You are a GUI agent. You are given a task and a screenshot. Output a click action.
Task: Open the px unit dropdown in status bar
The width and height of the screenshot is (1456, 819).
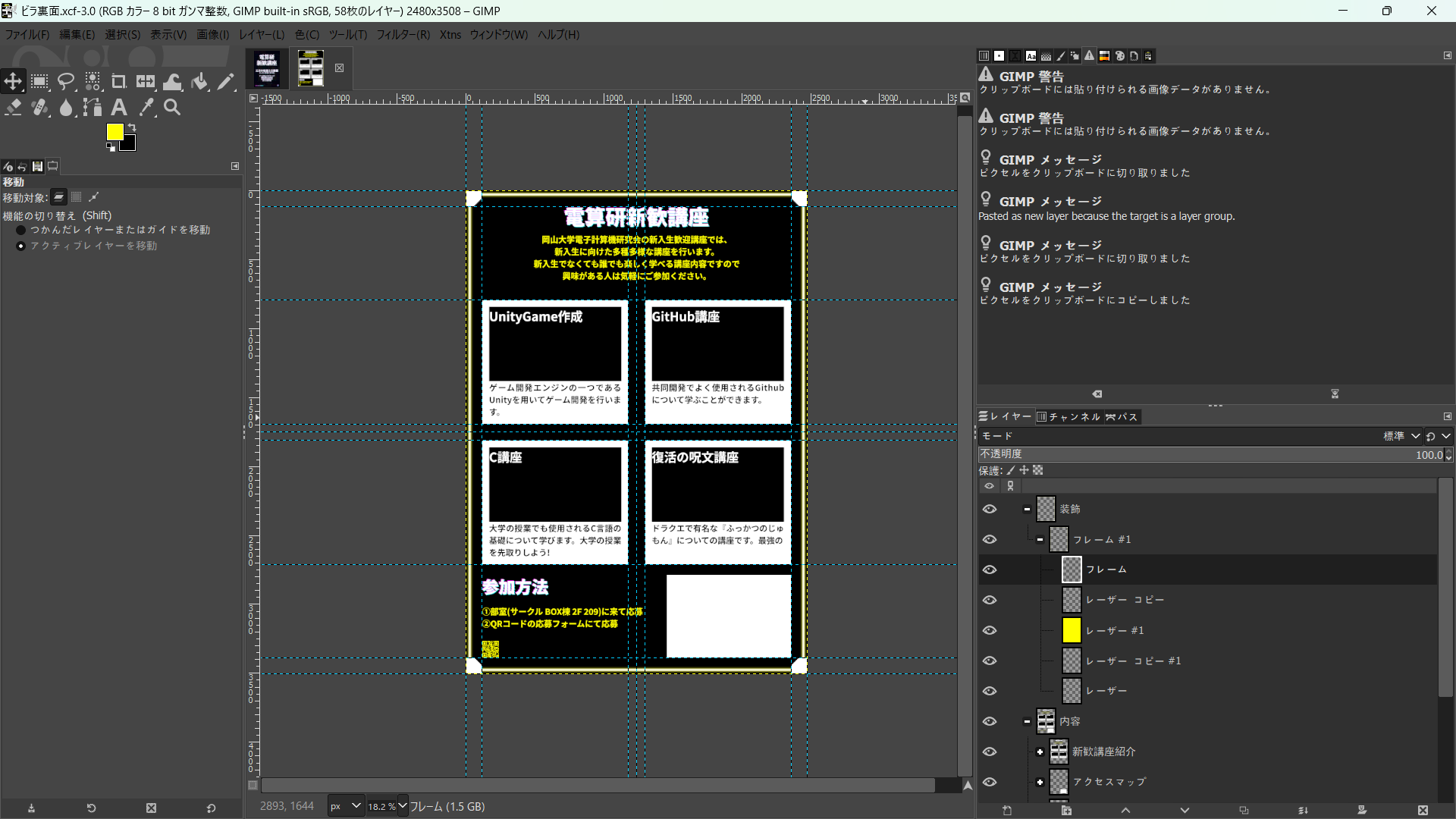(346, 806)
